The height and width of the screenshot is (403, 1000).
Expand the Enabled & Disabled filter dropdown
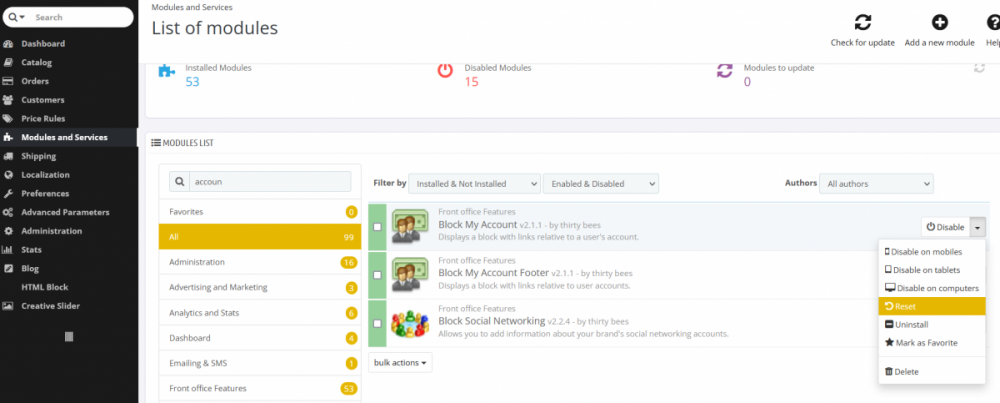(x=600, y=184)
